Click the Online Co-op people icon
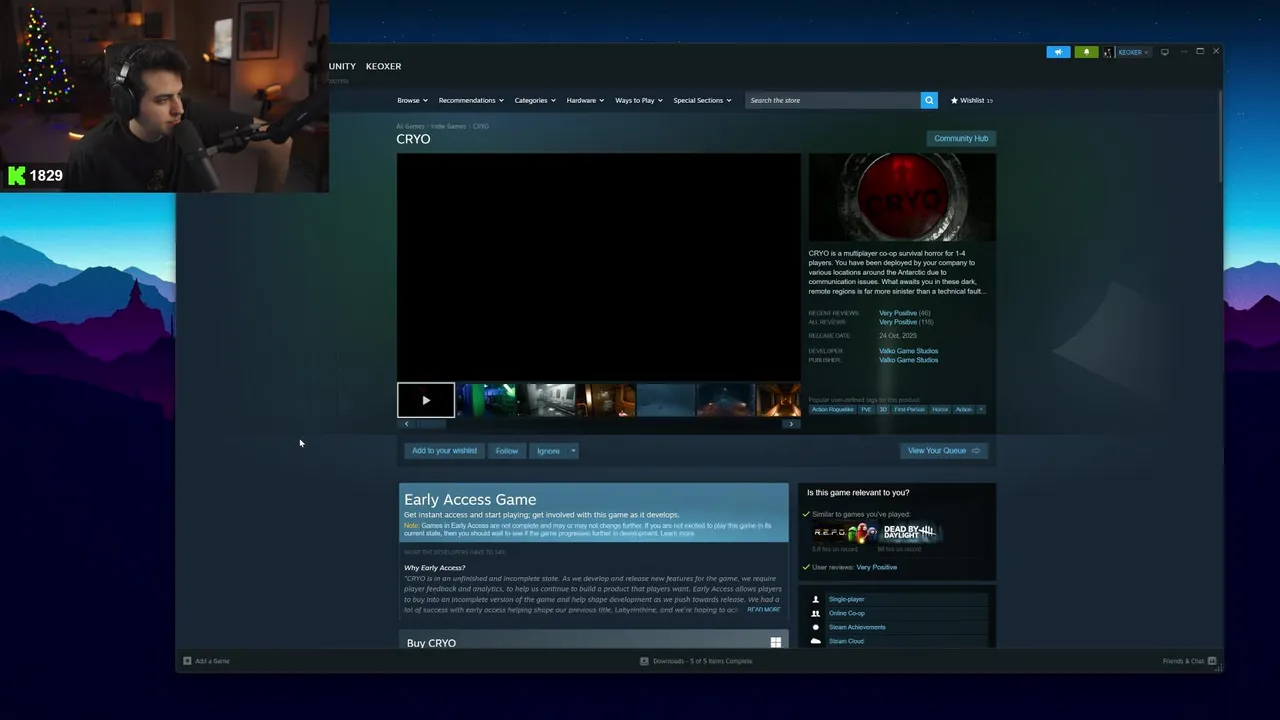This screenshot has width=1280, height=720. (x=816, y=613)
